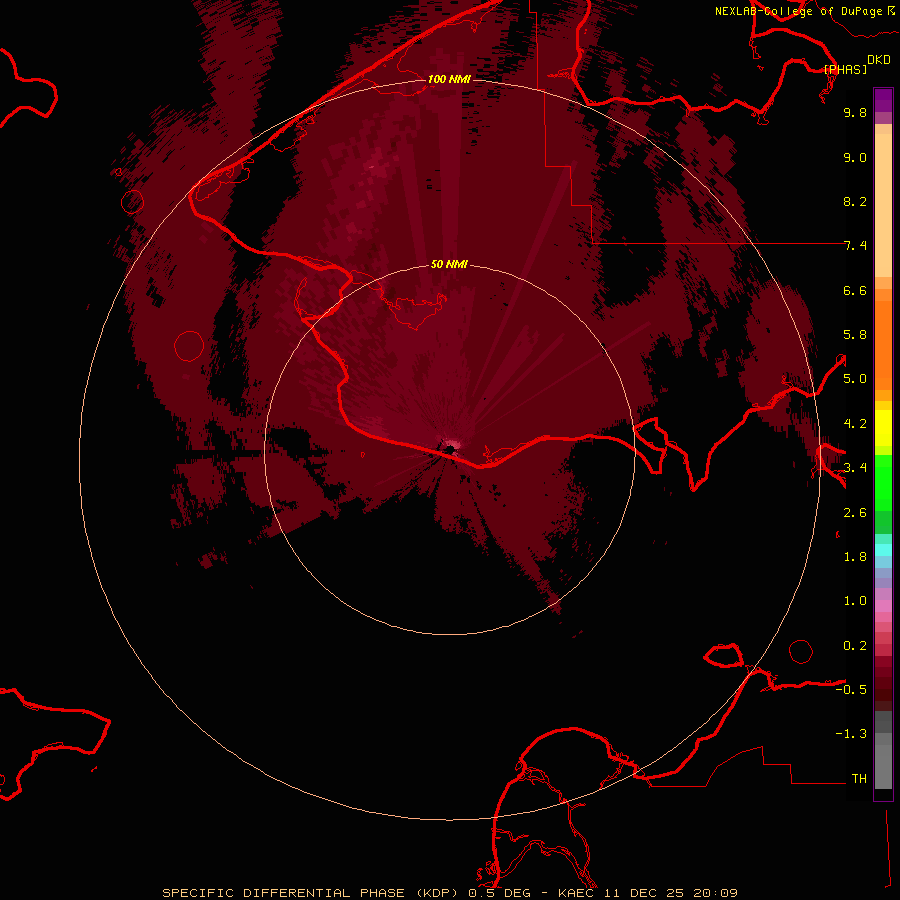Viewport: 900px width, 900px height.
Task: Click the radar site at the rings' center
Action: click(x=449, y=448)
